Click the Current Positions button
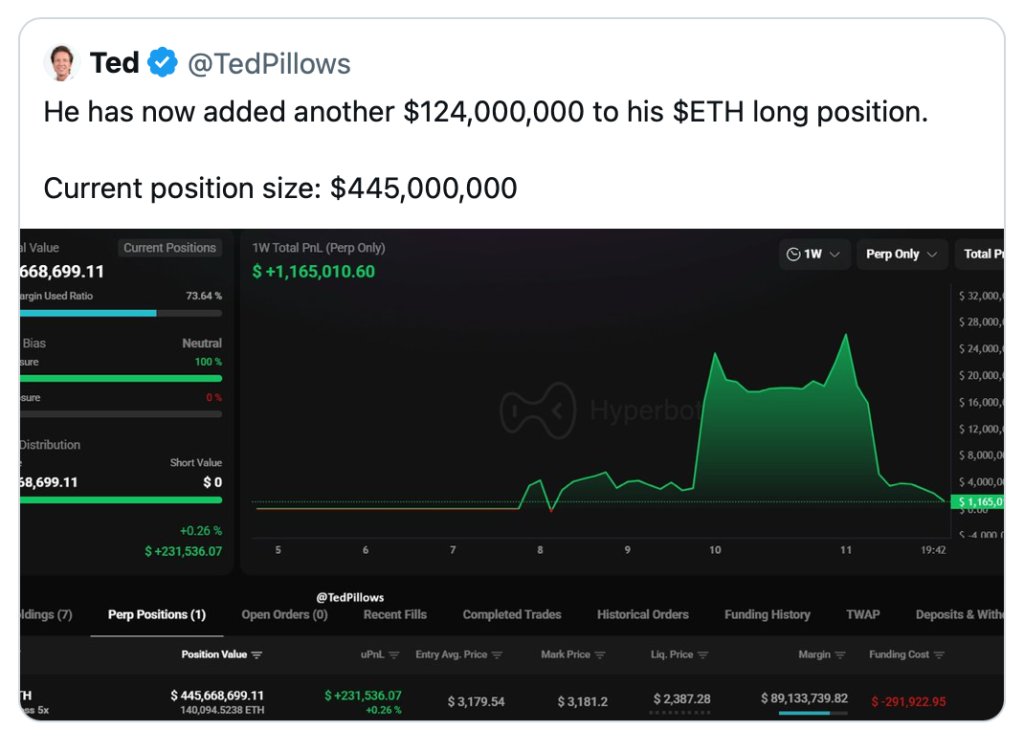 click(x=169, y=248)
